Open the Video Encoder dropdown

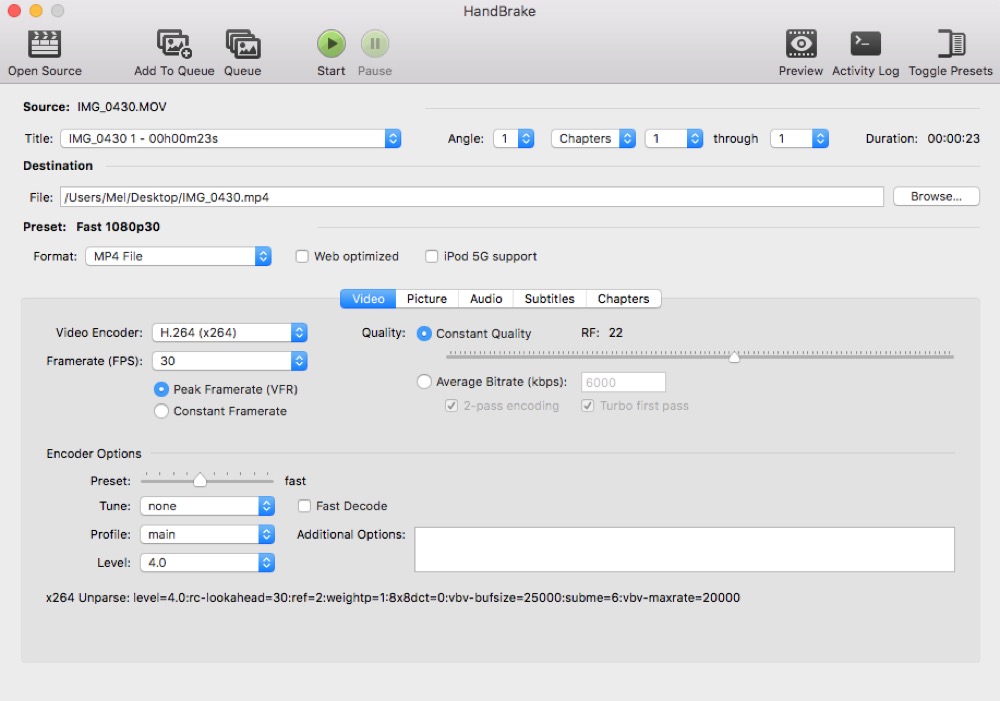(x=229, y=333)
